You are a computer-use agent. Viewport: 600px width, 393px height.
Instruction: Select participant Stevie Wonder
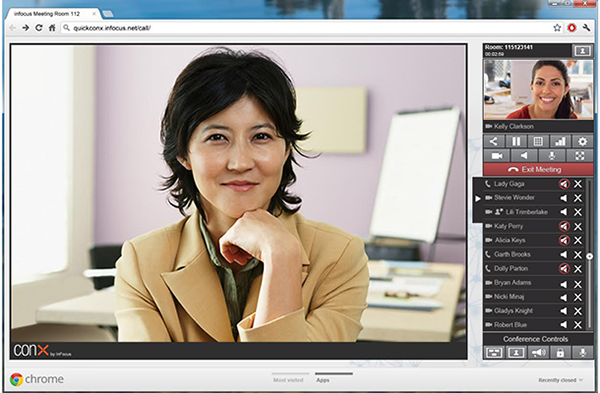(x=514, y=198)
